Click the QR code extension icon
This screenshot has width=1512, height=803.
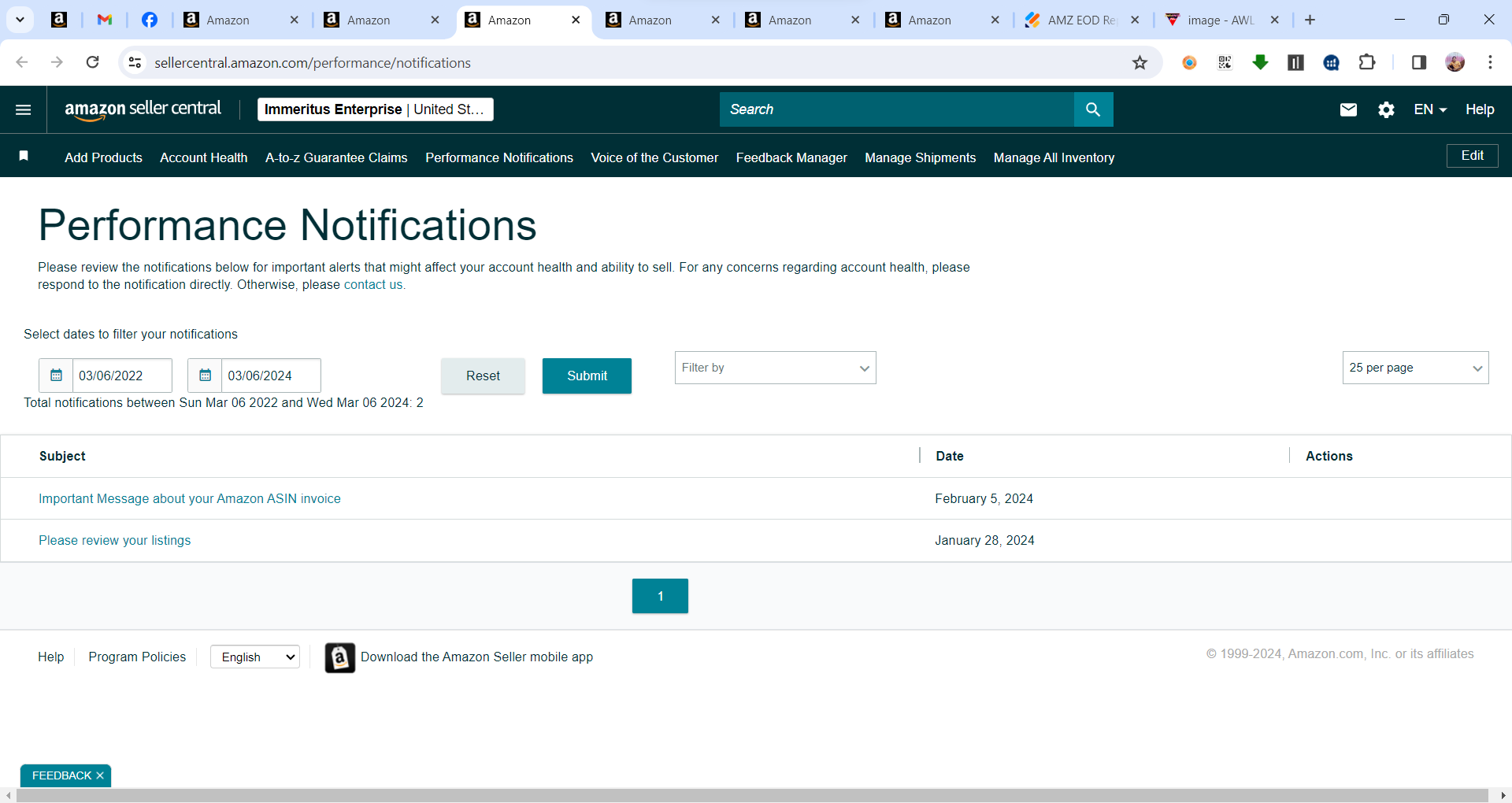pos(1225,62)
